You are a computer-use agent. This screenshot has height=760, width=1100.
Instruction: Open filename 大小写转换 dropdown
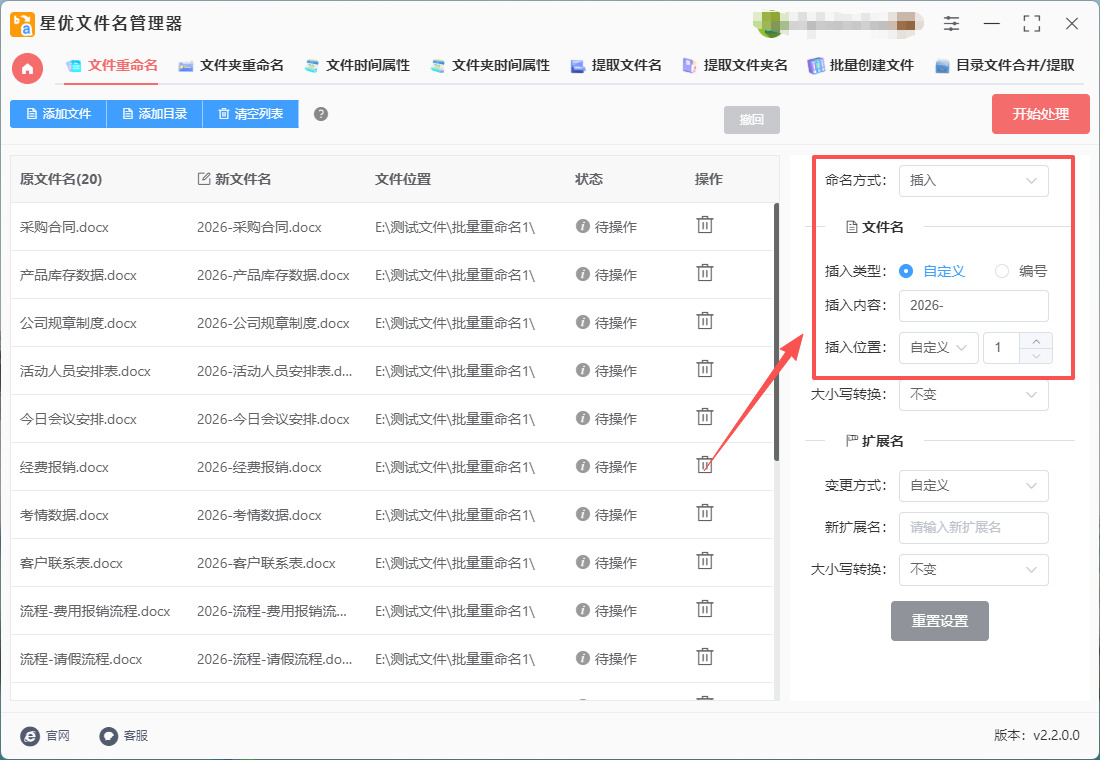(974, 394)
